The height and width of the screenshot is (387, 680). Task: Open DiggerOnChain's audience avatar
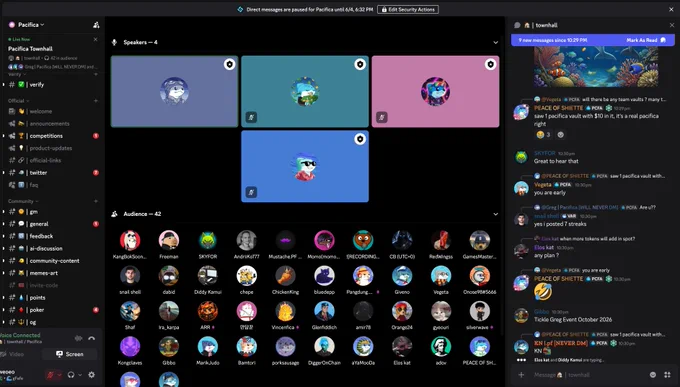tap(324, 346)
